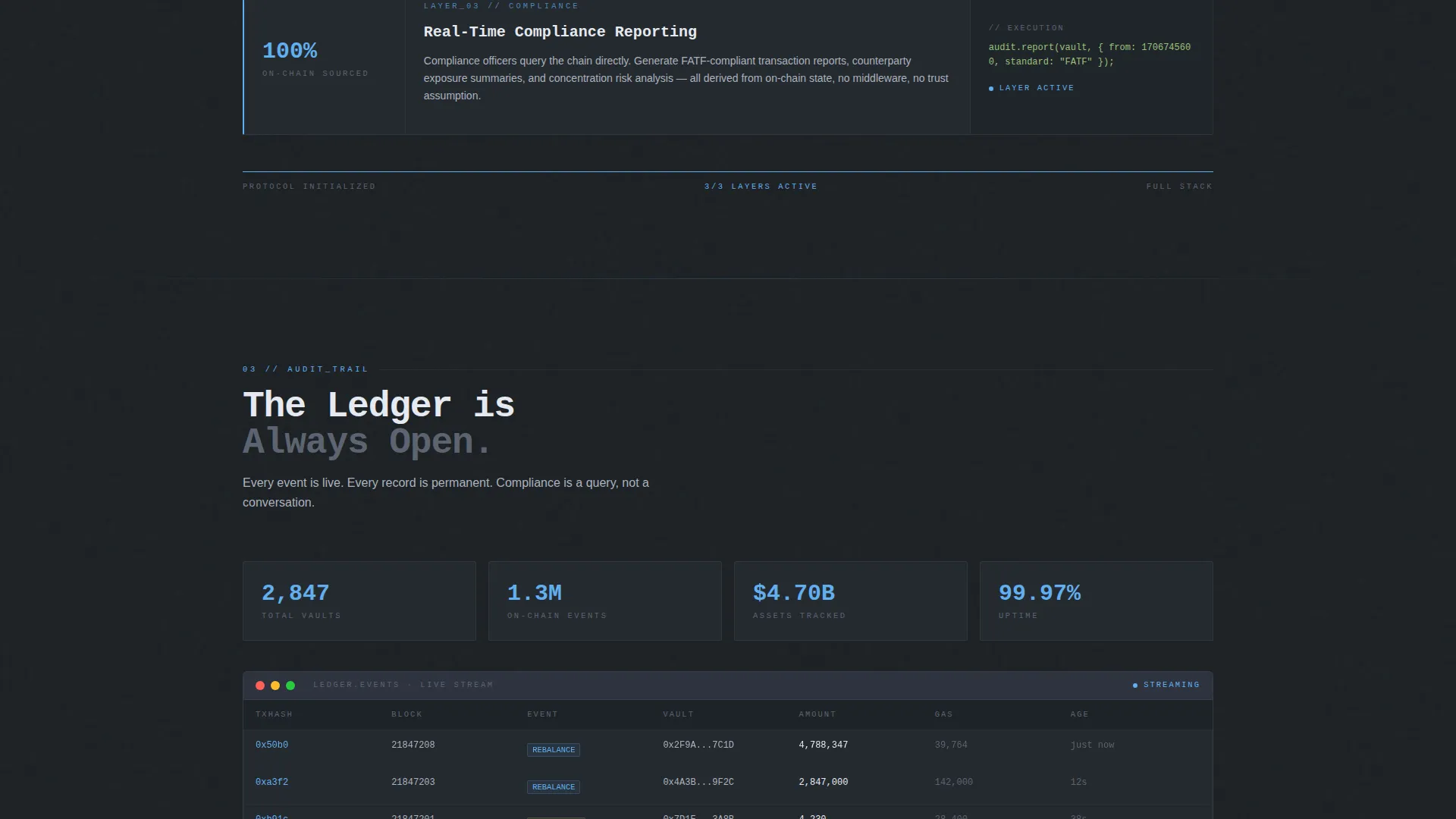Viewport: 1456px width, 819px height.
Task: Click the LAYER ACTIVE status indicator
Action: (1031, 88)
